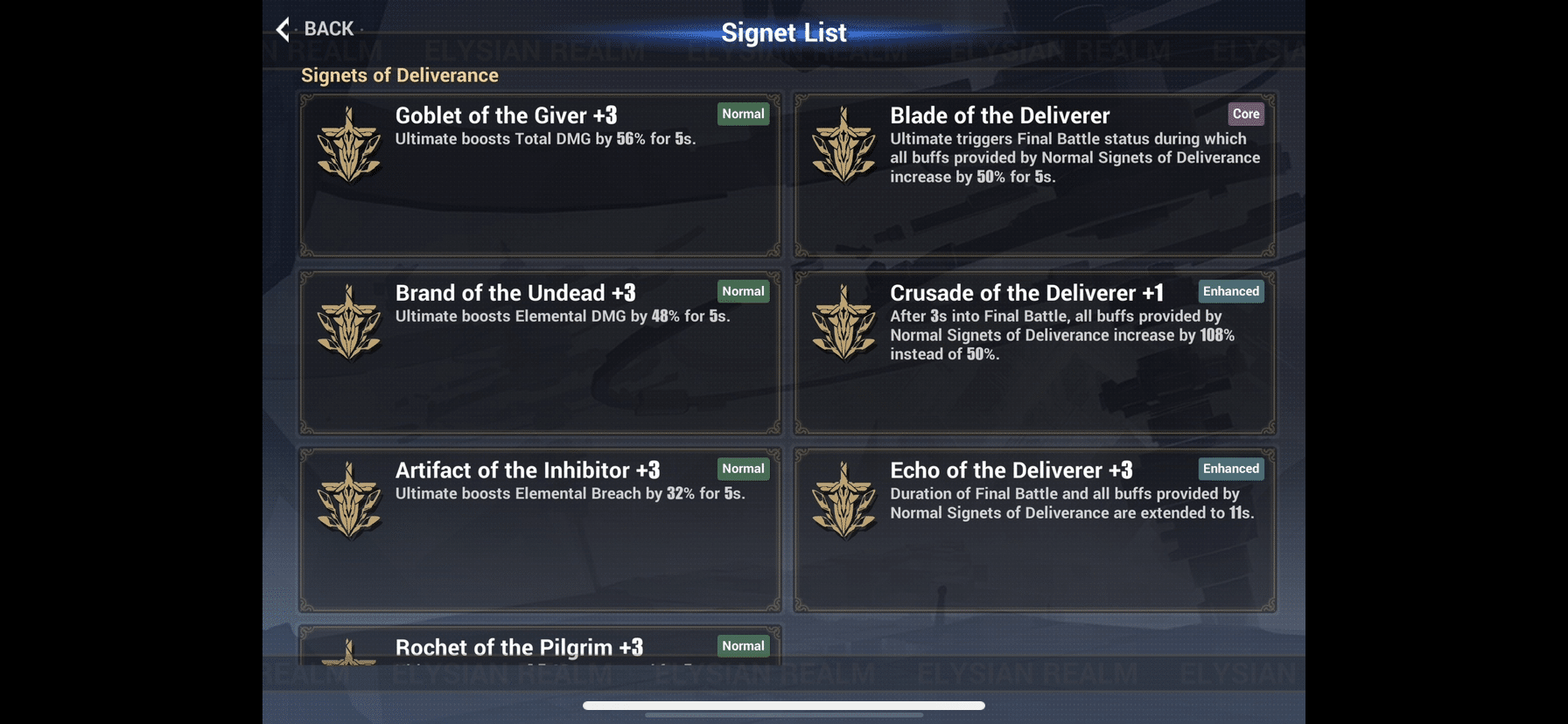1568x724 pixels.
Task: Tap the Artifact of the Inhibitor description text
Action: [570, 493]
